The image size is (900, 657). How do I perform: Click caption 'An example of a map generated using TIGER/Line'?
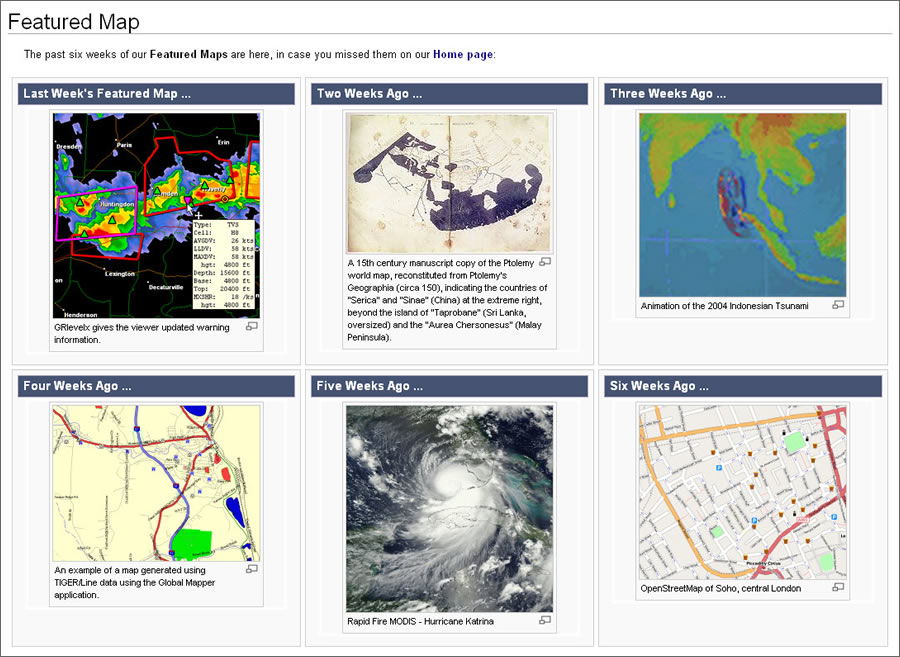tap(135, 582)
